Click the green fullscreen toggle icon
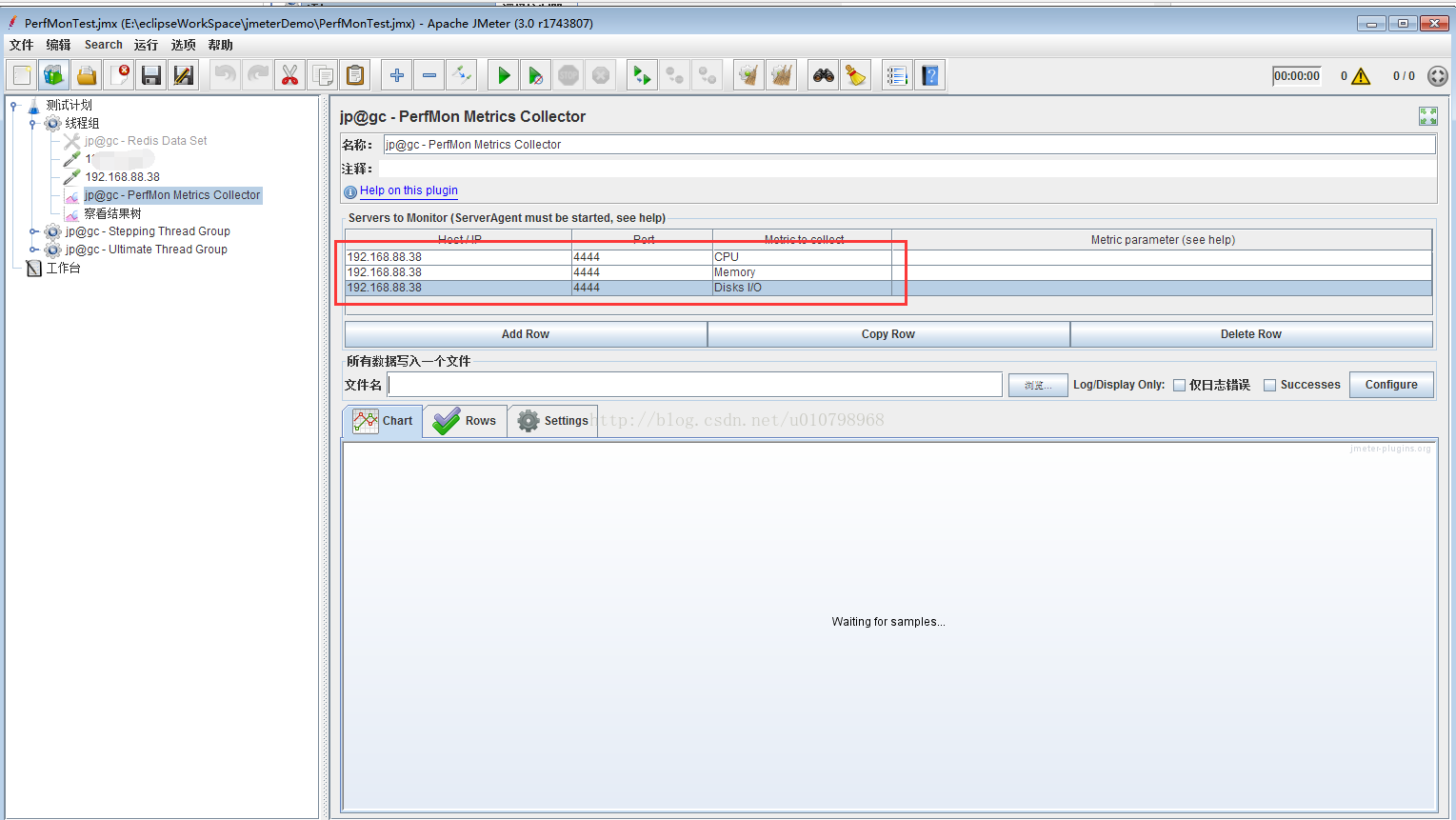Screen dimensions: 1456x820 pos(1428,116)
